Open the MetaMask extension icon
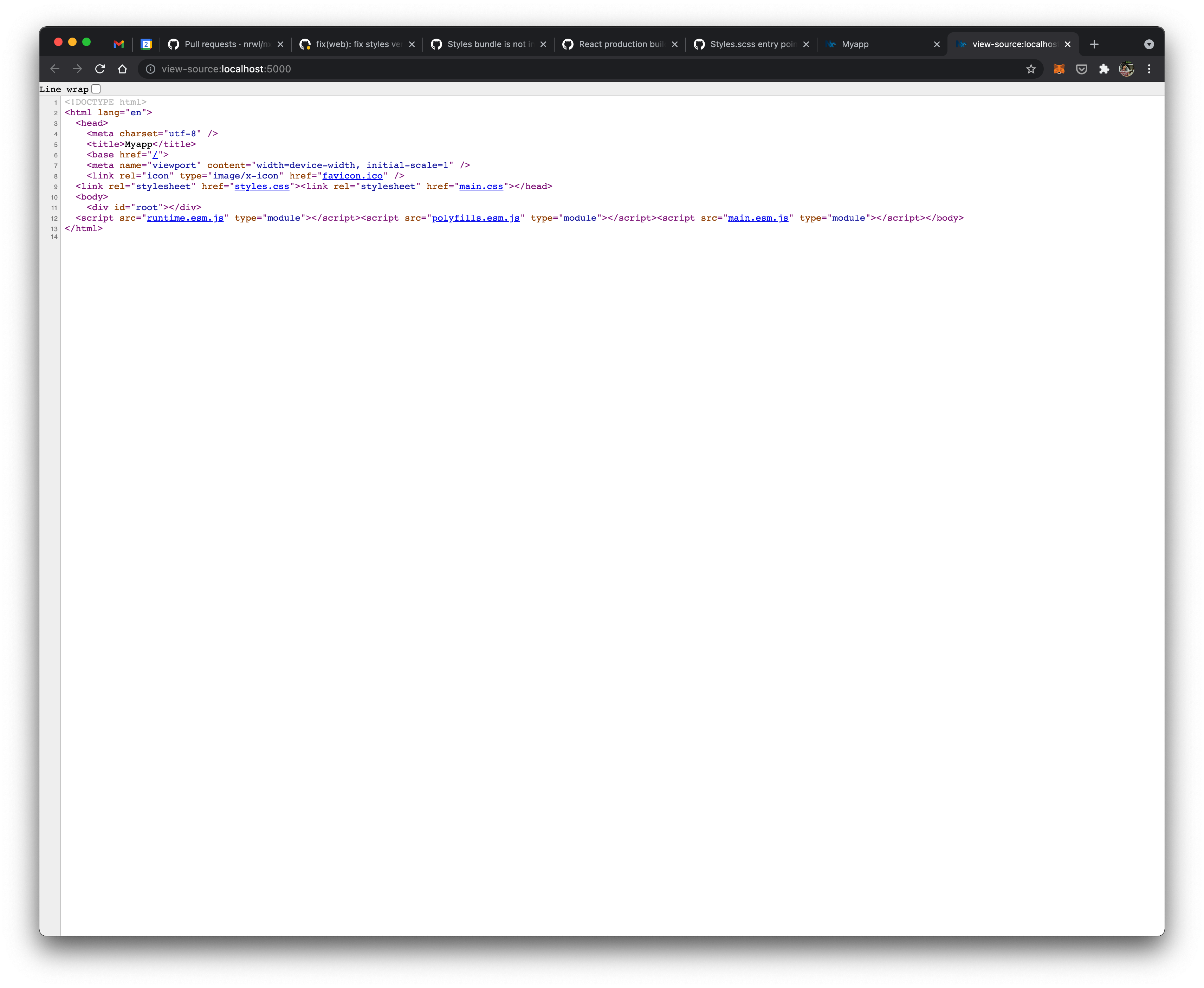This screenshot has width=1204, height=988. 1058,69
